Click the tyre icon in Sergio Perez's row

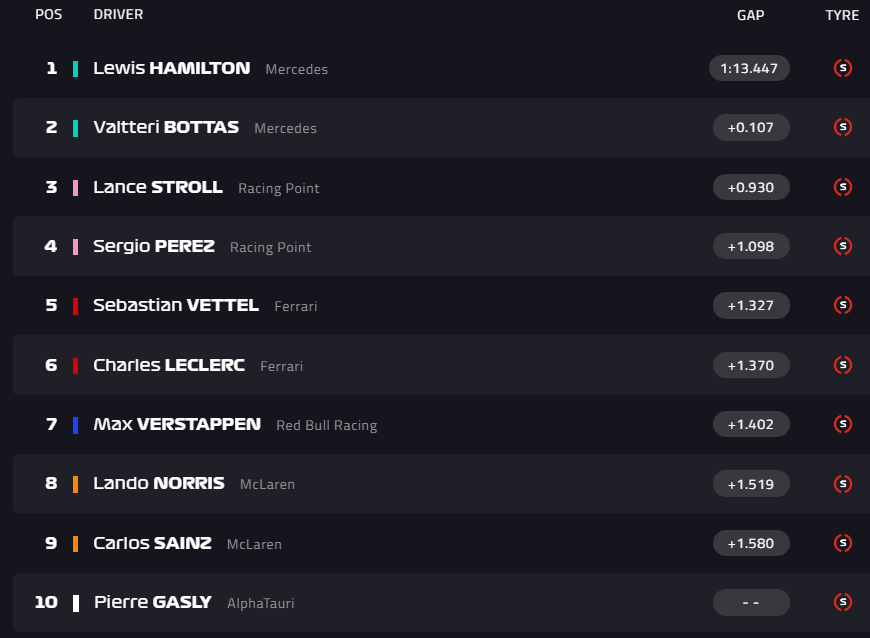click(843, 246)
